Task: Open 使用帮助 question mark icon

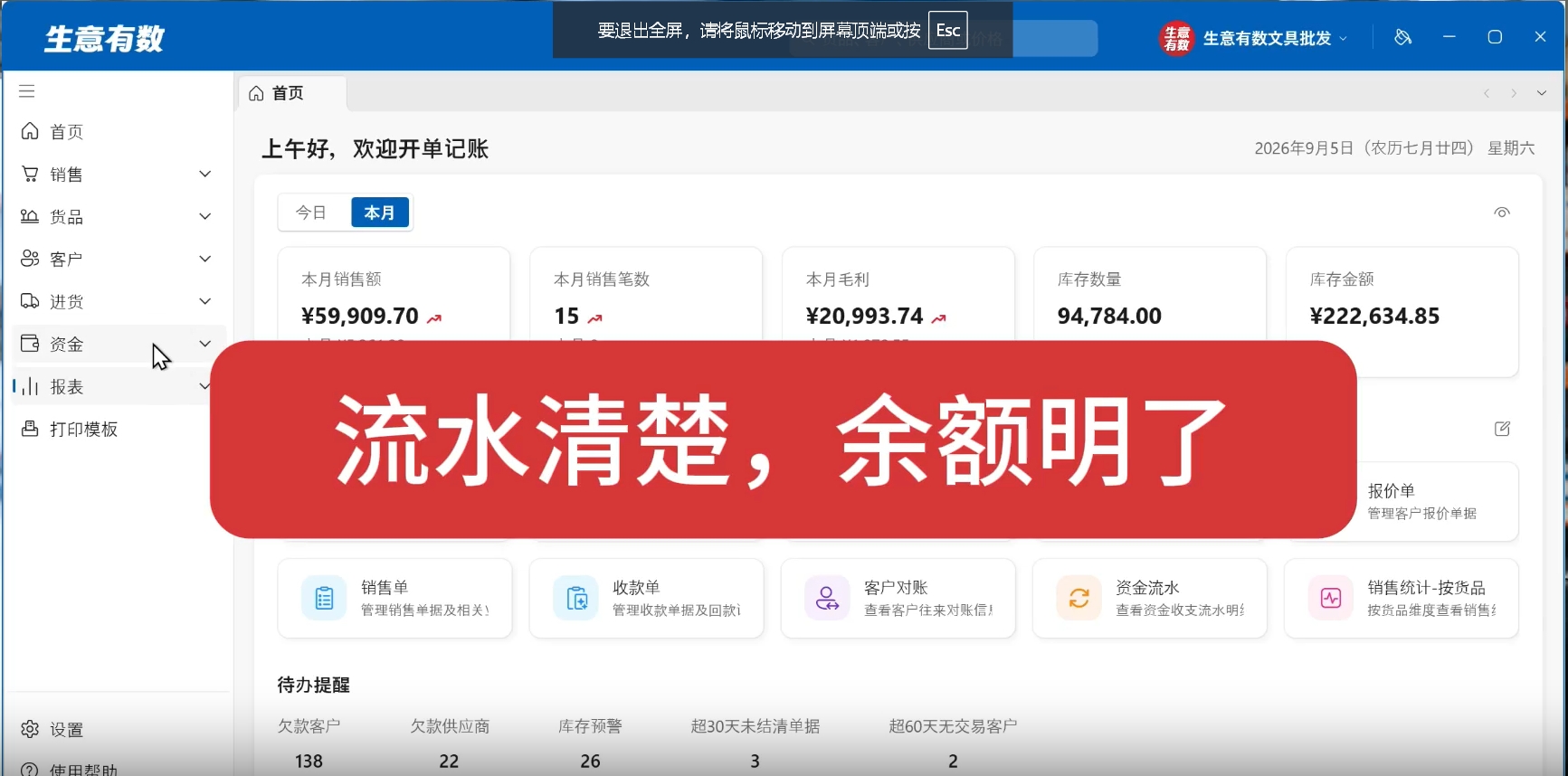Action: 30,770
